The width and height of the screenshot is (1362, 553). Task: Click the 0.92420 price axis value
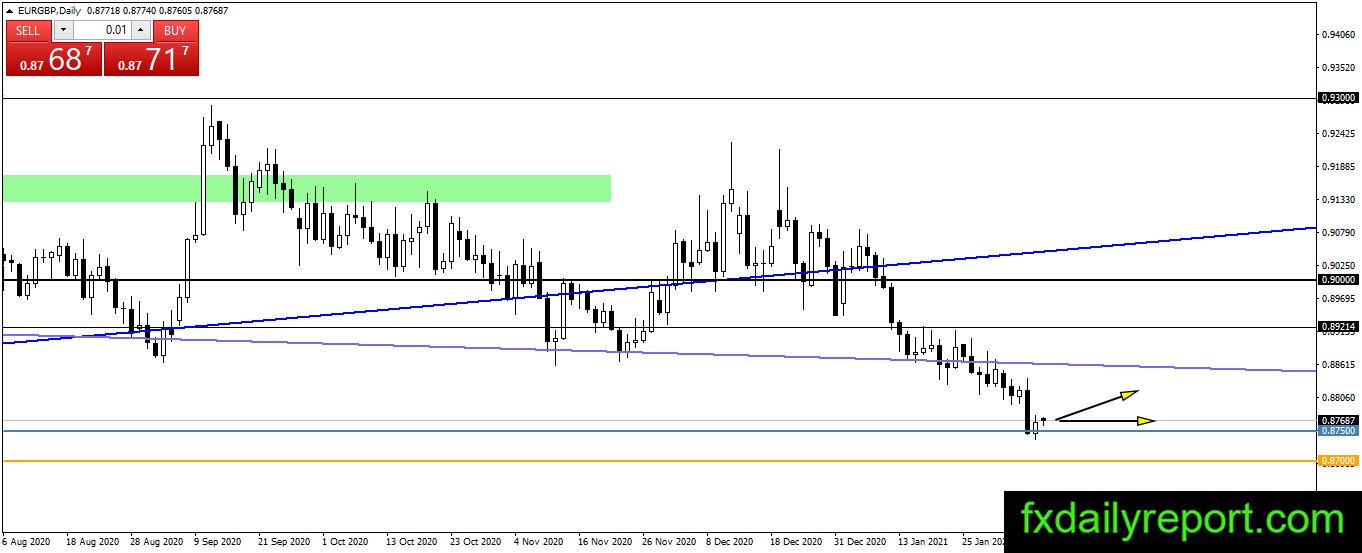click(1338, 134)
